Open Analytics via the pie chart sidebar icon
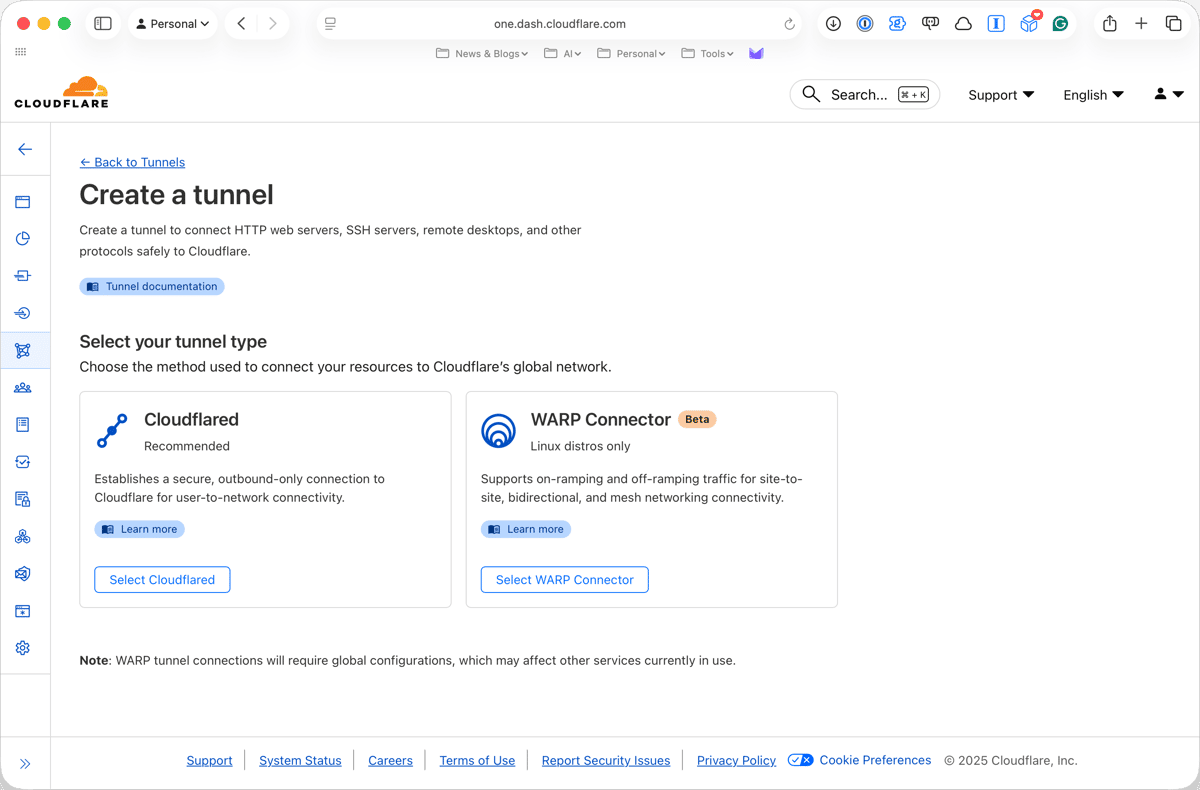Image resolution: width=1200 pixels, height=790 pixels. tap(22, 238)
